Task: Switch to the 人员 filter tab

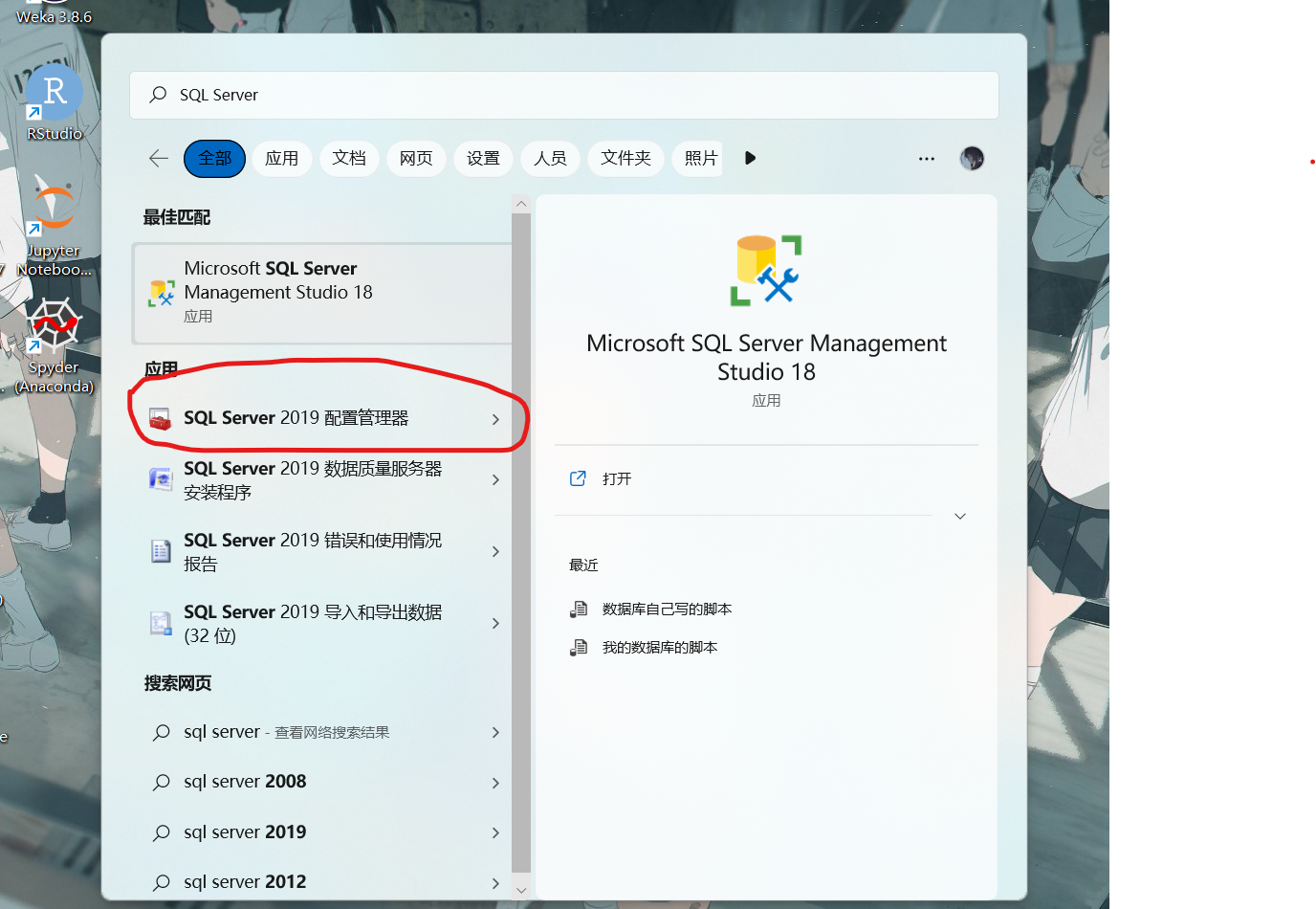Action: click(550, 158)
